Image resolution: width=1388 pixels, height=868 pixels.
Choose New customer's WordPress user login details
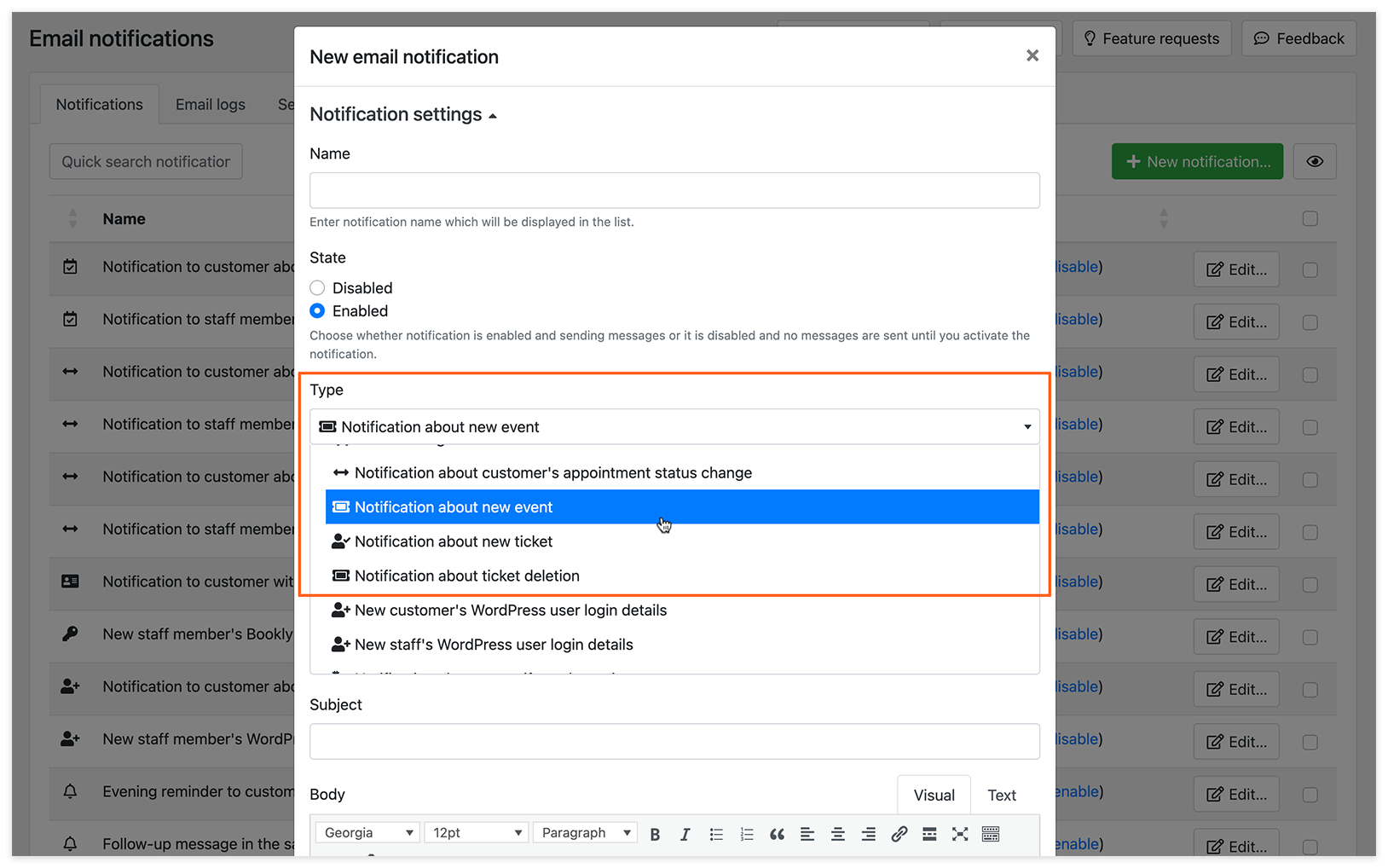click(x=682, y=610)
